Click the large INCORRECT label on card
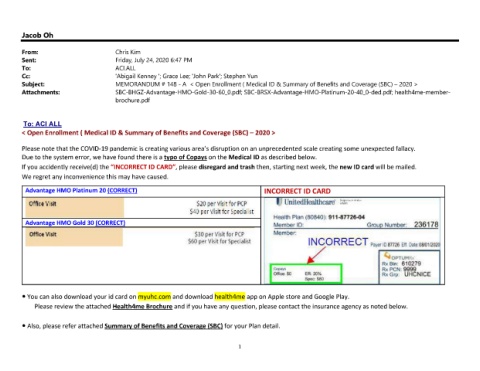Viewport: 480px width, 371px height. 338,242
